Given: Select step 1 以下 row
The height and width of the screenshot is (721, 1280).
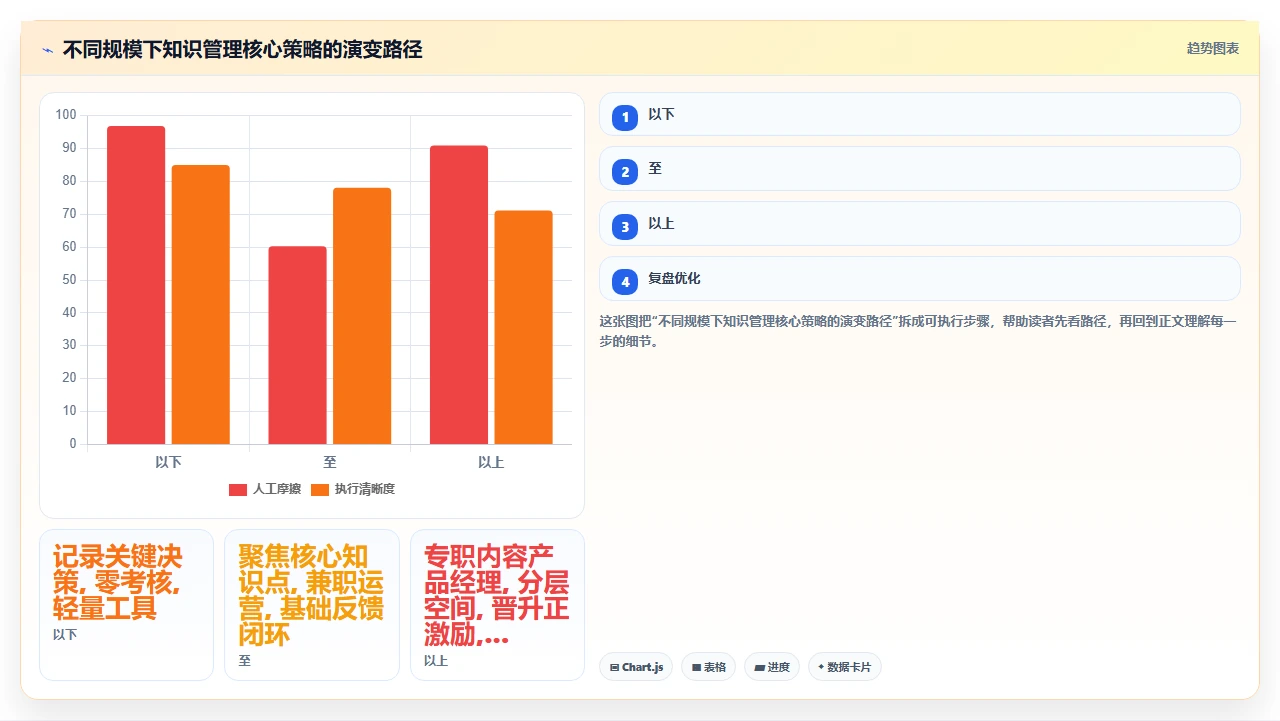Looking at the screenshot, I should click(919, 114).
